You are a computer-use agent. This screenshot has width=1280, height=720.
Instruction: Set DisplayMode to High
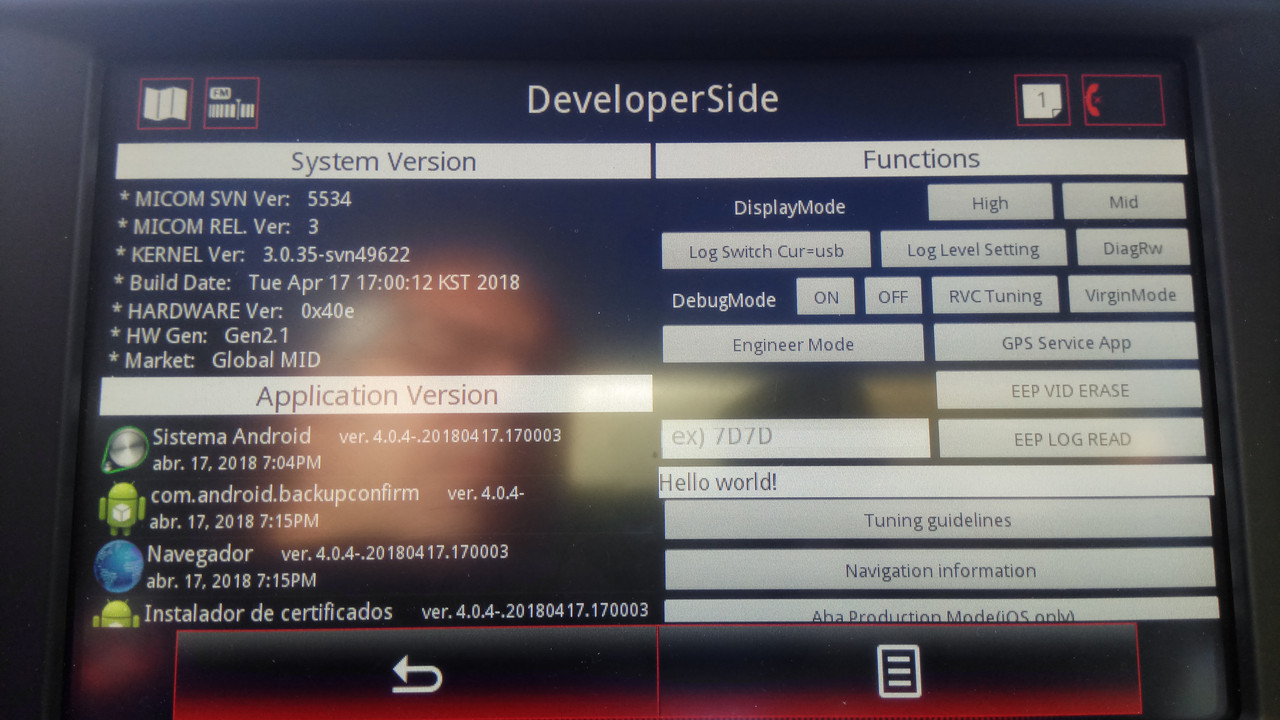(990, 203)
